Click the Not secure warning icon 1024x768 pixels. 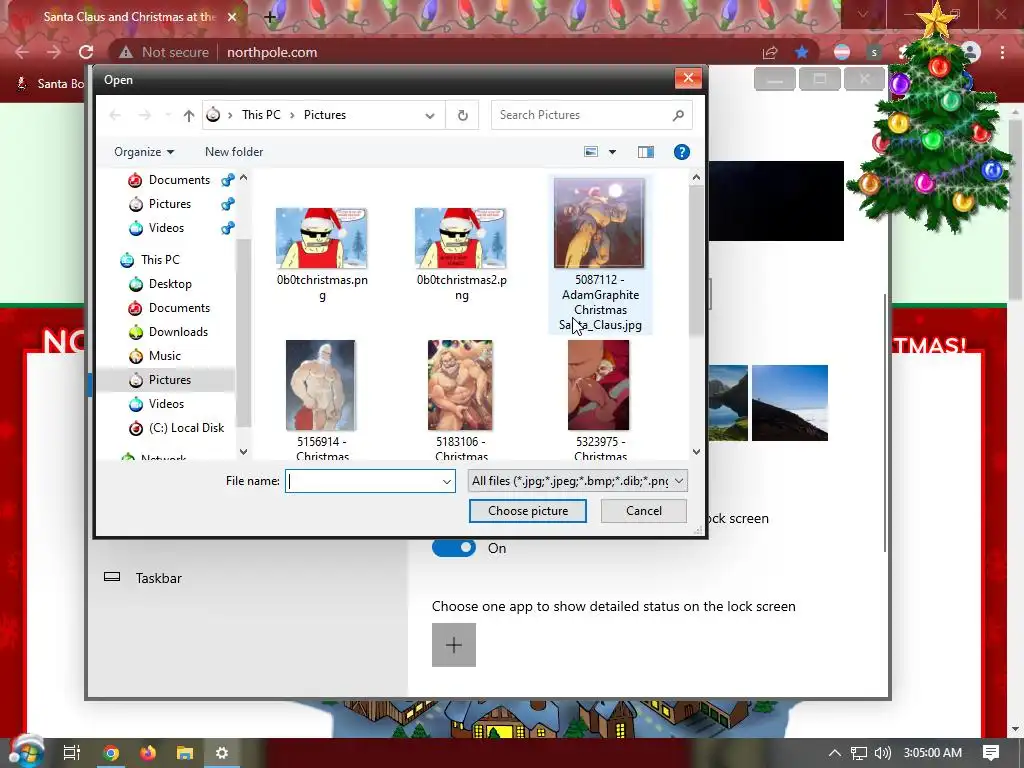[126, 52]
